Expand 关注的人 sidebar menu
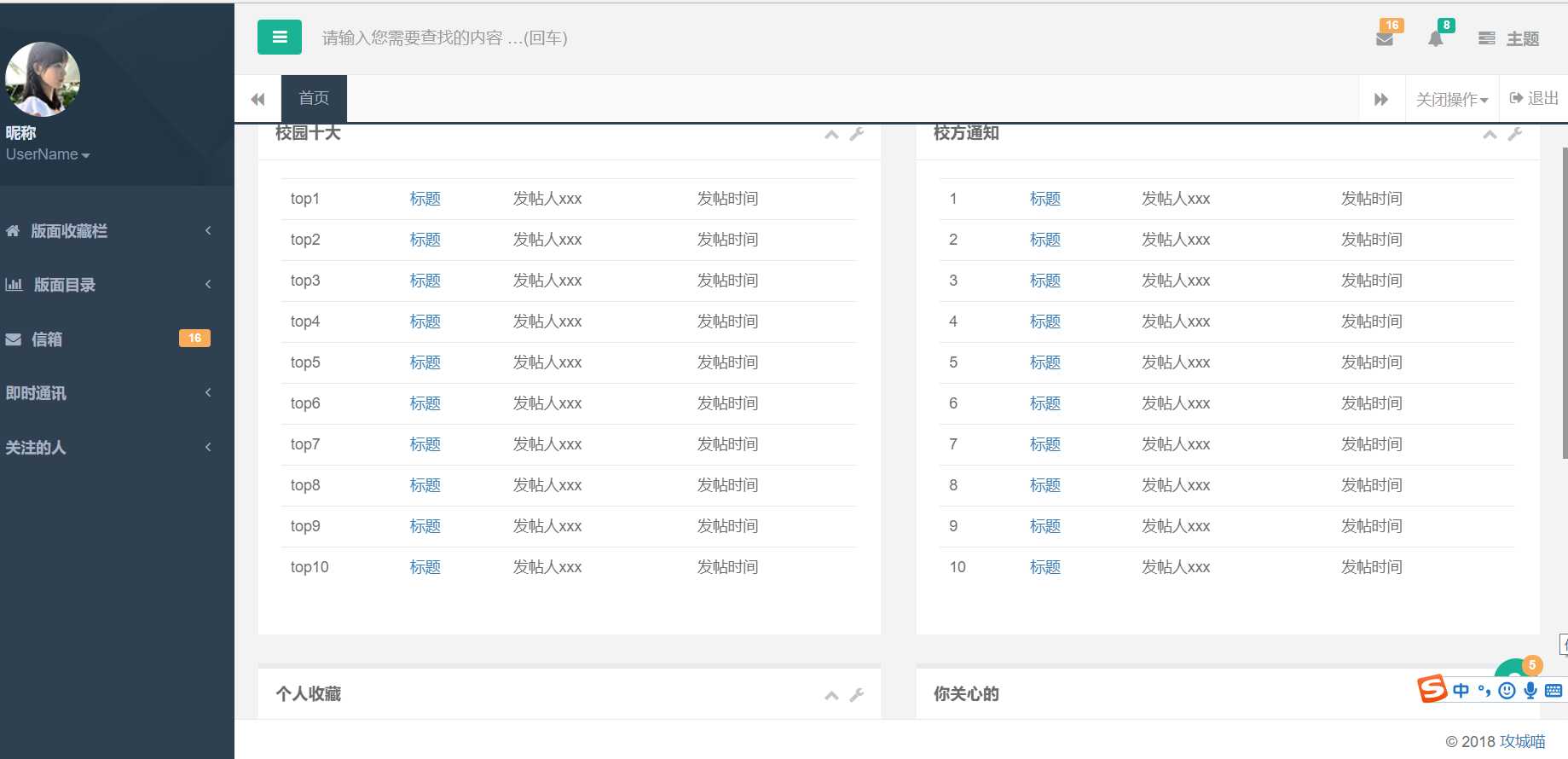This screenshot has height=759, width=1568. (x=117, y=448)
